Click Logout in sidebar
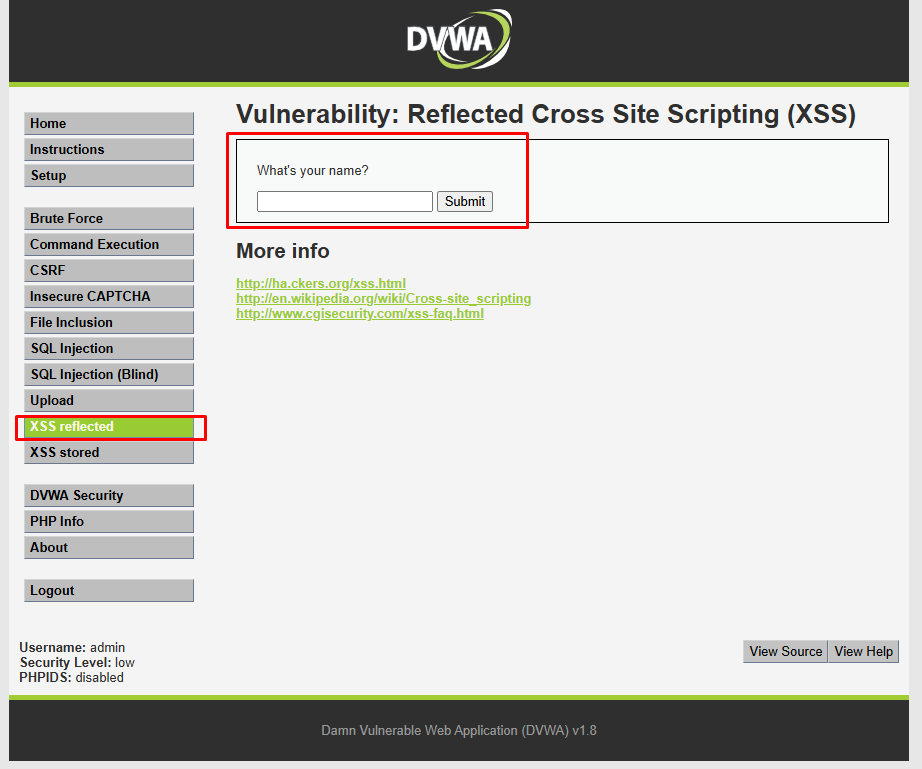 pos(109,590)
